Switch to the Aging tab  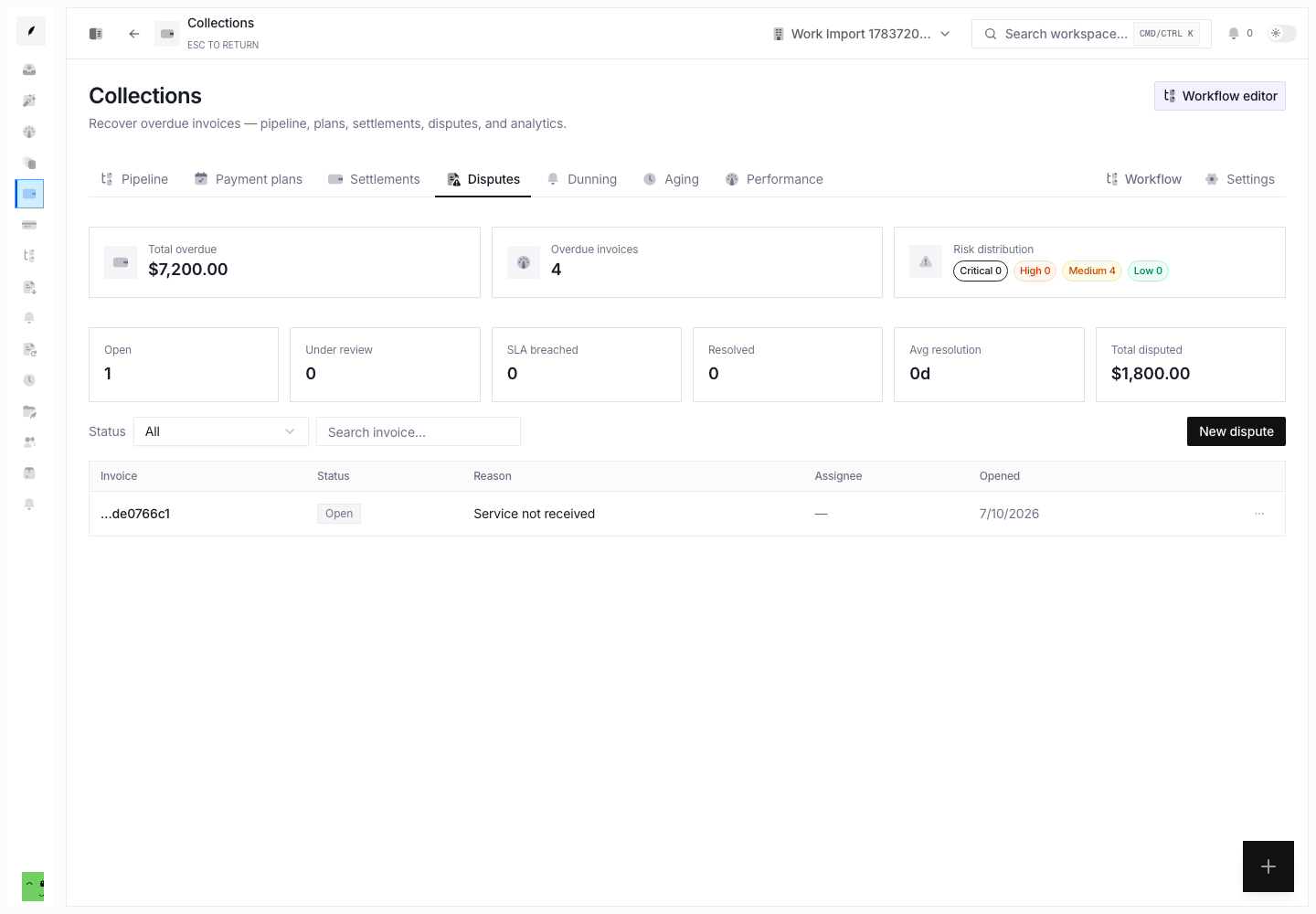tap(671, 179)
